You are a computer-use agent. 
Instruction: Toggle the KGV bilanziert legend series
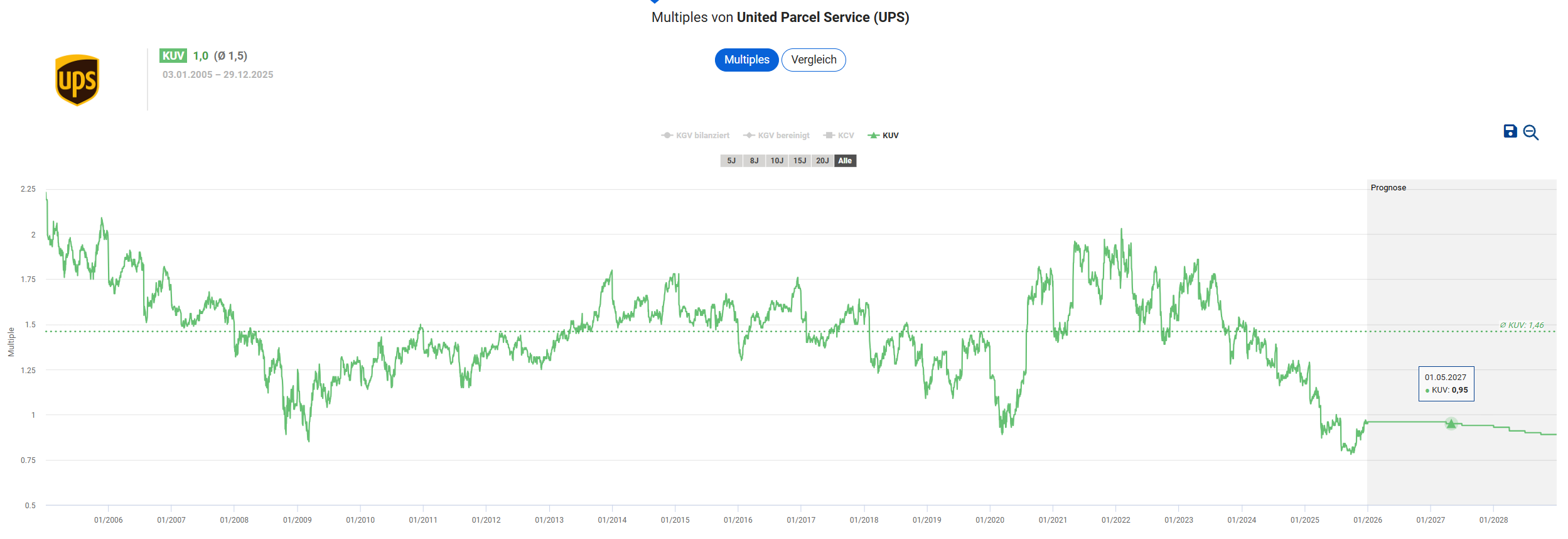tap(695, 136)
